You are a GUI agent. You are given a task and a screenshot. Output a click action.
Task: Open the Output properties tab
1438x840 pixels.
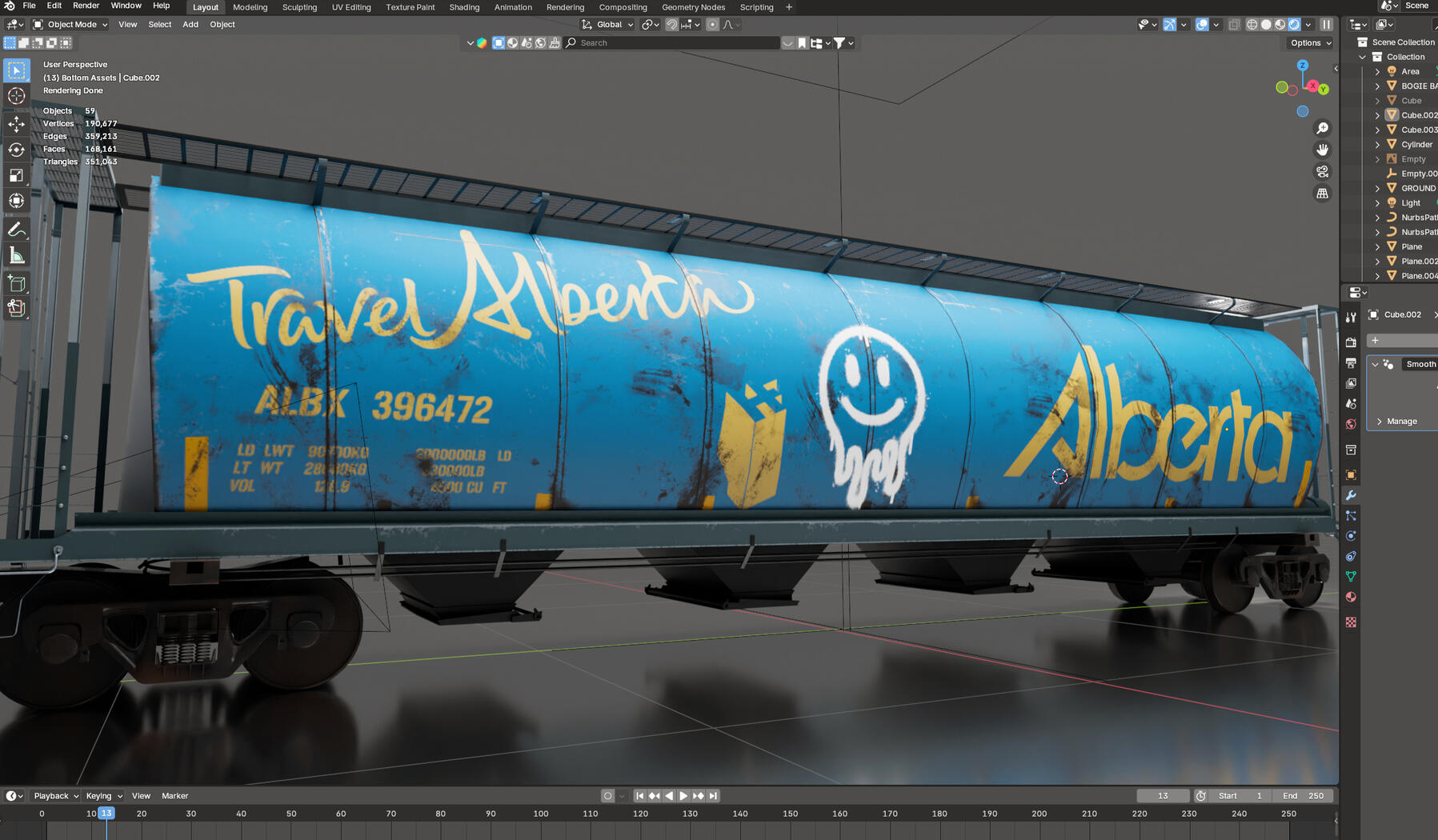[1351, 363]
